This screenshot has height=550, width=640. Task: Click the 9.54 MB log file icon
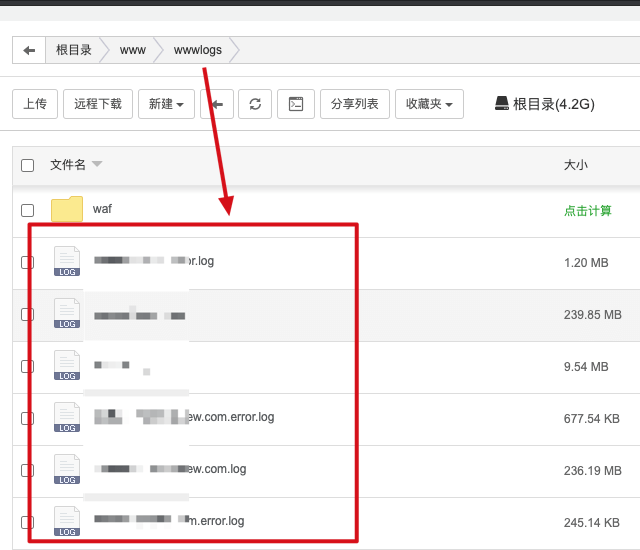(x=67, y=366)
